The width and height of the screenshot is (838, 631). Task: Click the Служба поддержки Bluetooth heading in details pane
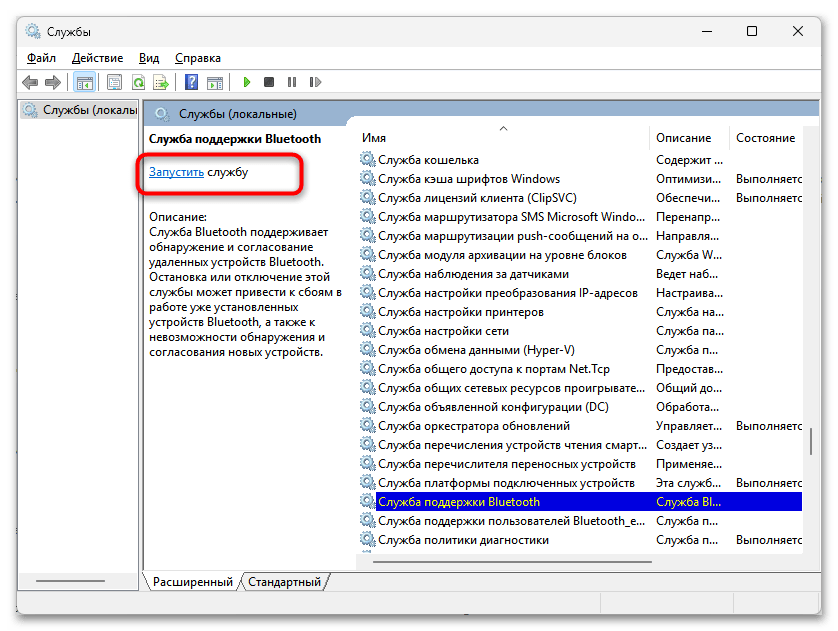click(235, 139)
